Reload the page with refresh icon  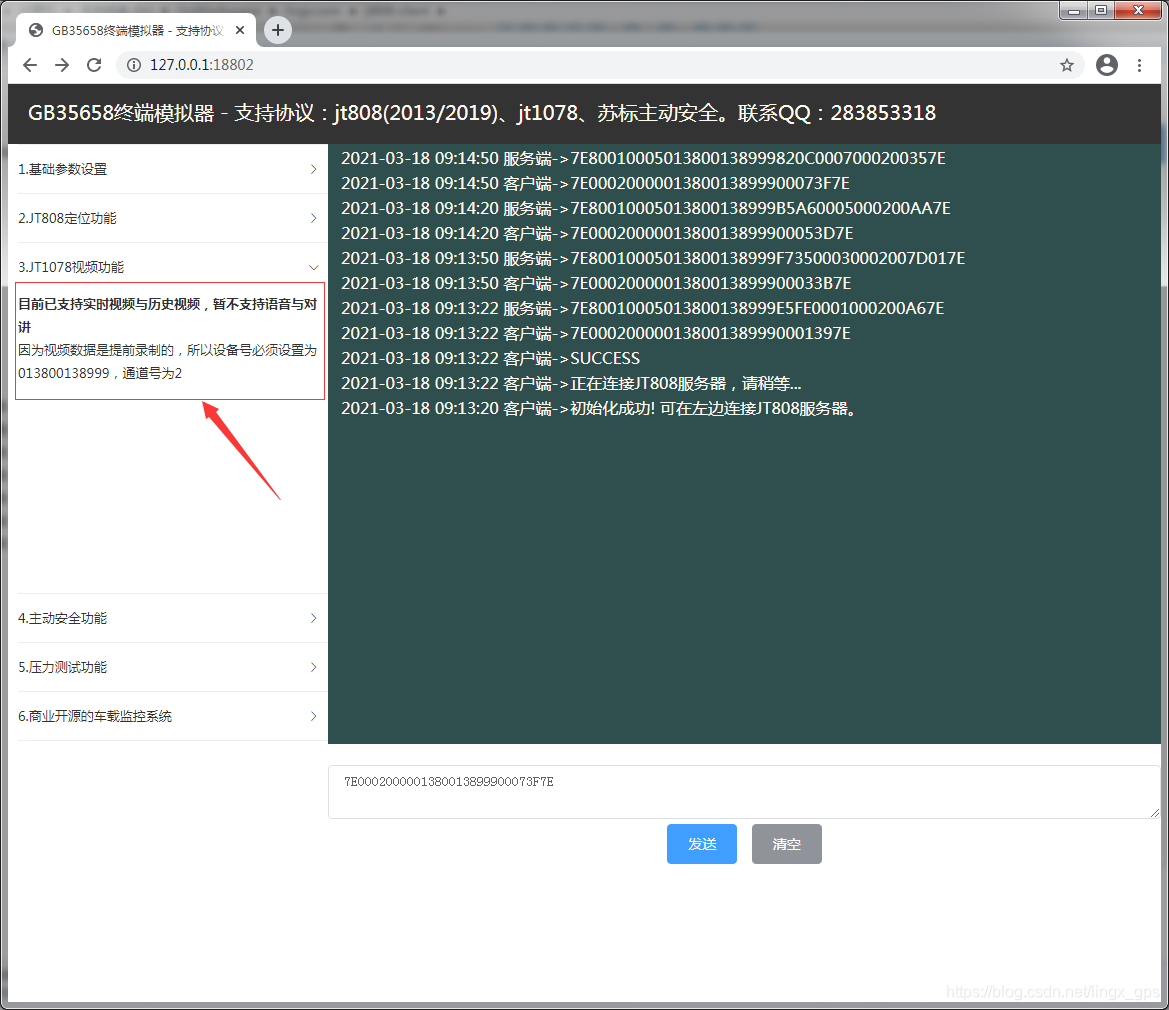(x=94, y=65)
